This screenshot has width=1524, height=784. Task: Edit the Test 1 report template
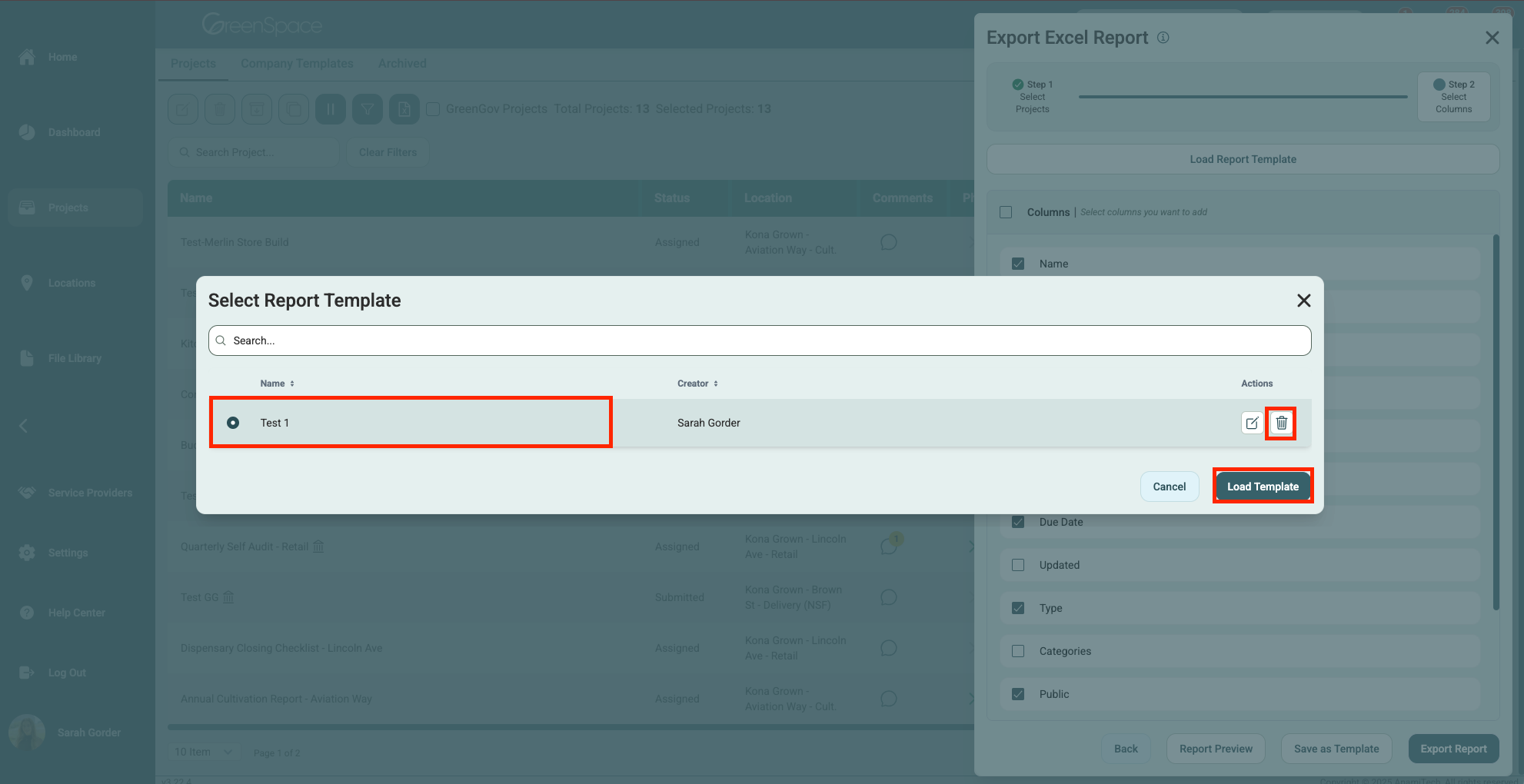coord(1252,423)
